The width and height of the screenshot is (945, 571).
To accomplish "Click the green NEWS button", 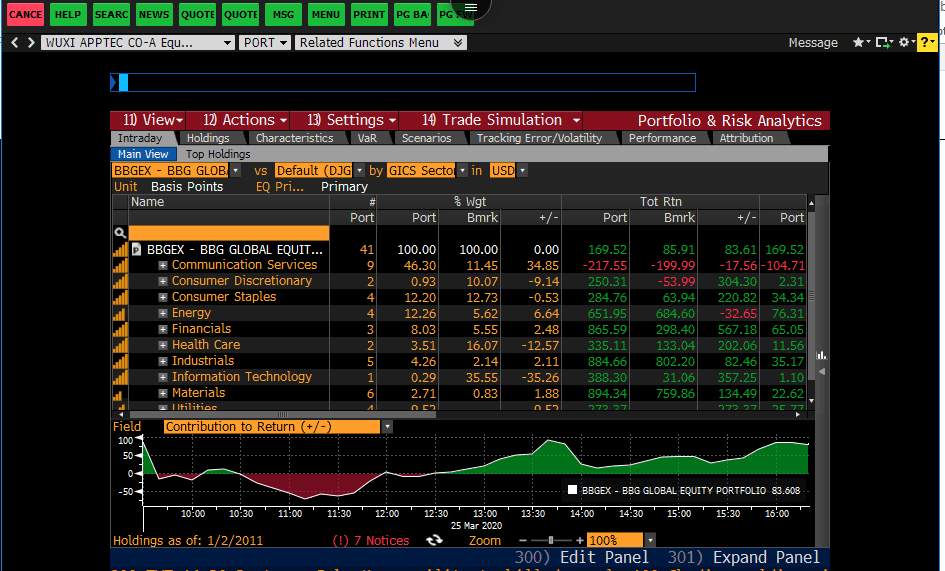I will click(154, 14).
